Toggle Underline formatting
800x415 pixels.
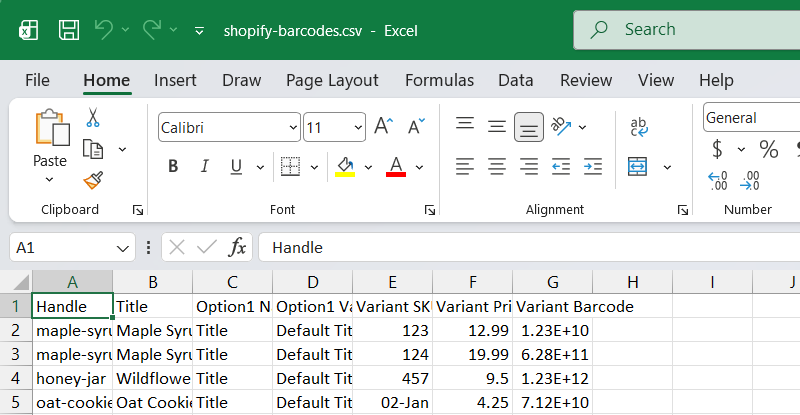(236, 166)
